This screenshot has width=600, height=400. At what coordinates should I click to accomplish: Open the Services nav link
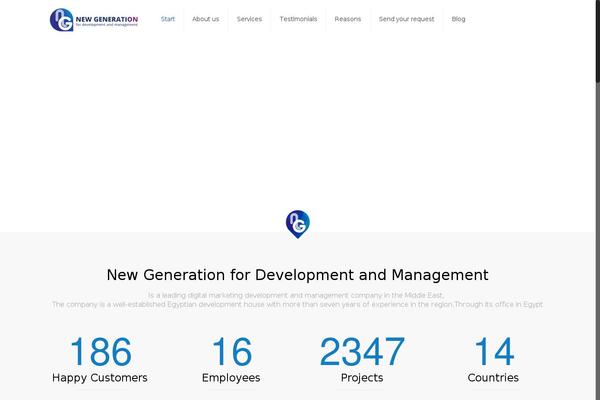pos(249,19)
